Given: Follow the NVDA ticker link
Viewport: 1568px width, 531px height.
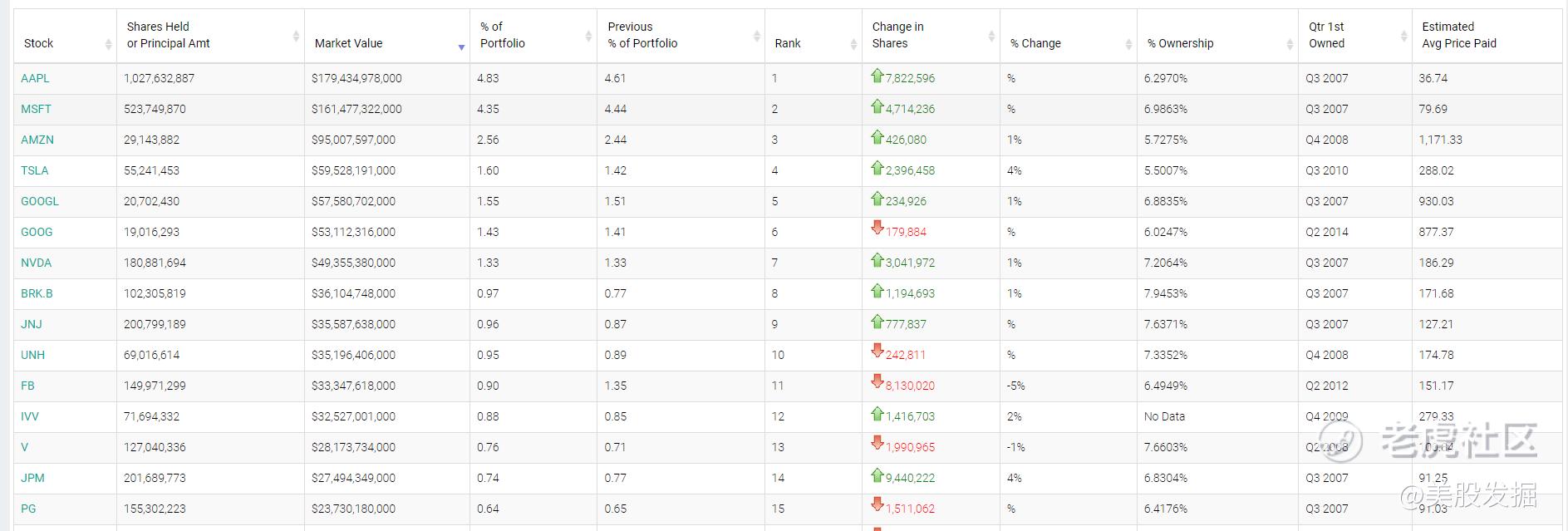Looking at the screenshot, I should [37, 263].
